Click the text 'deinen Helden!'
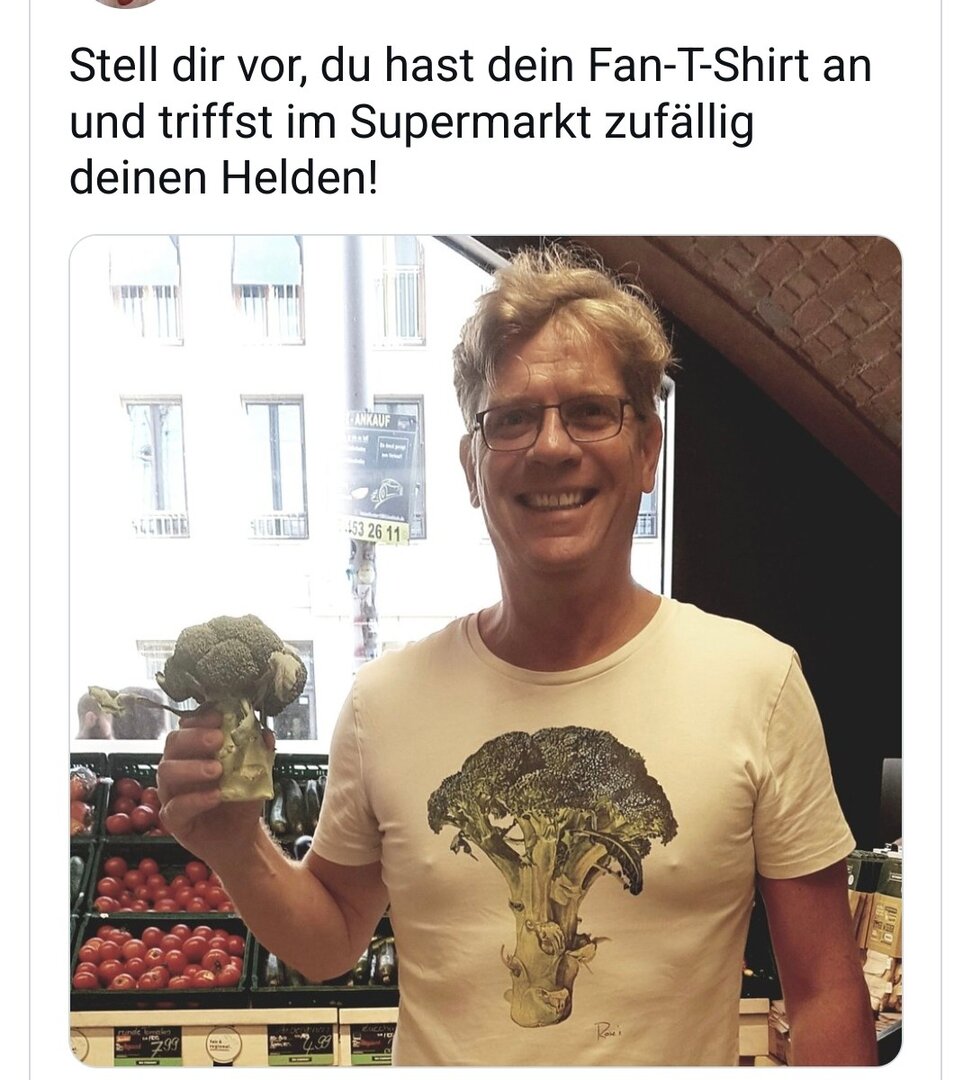The width and height of the screenshot is (972, 1080). [x=224, y=178]
